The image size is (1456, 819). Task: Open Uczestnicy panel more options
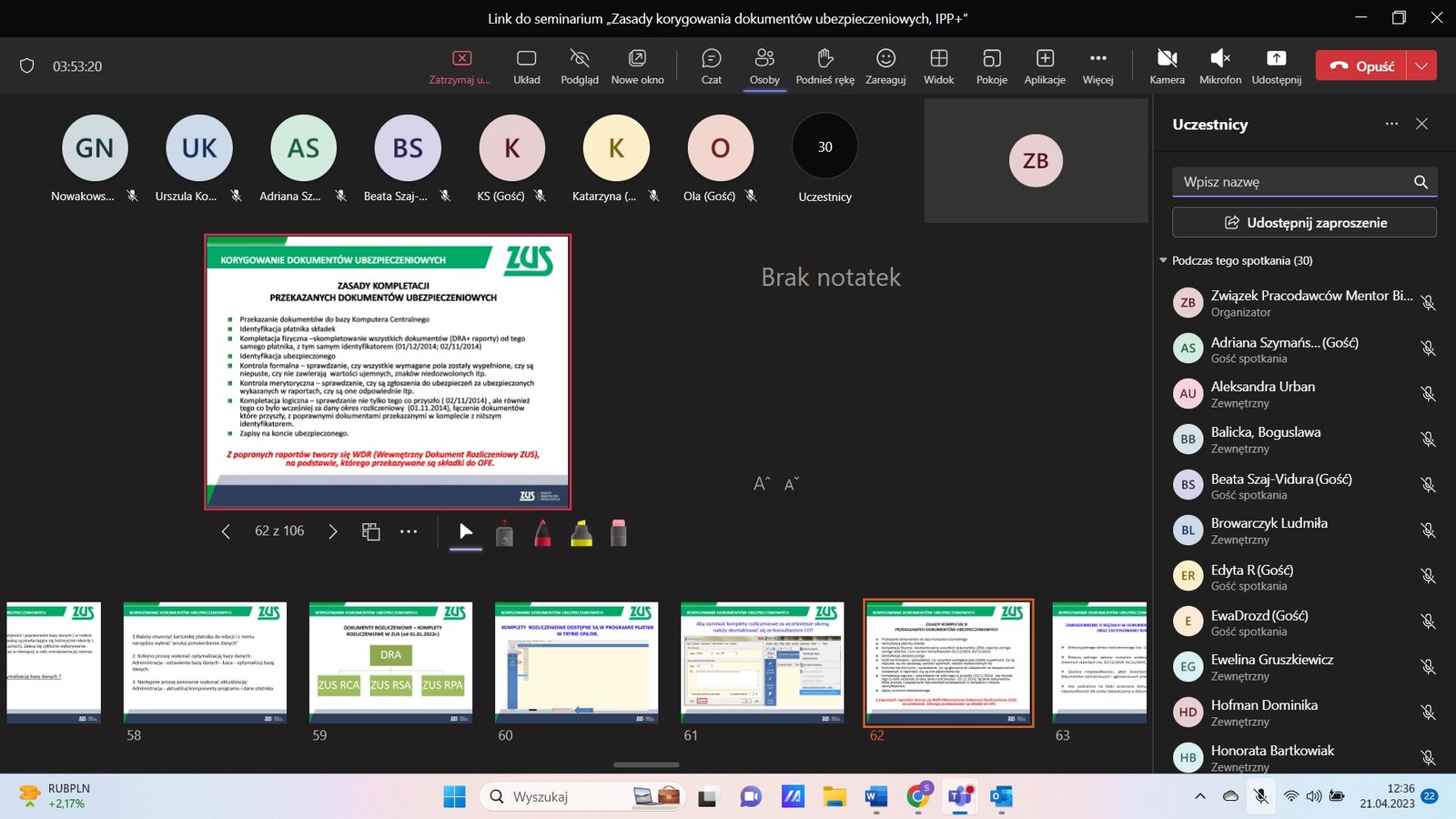coord(1391,124)
